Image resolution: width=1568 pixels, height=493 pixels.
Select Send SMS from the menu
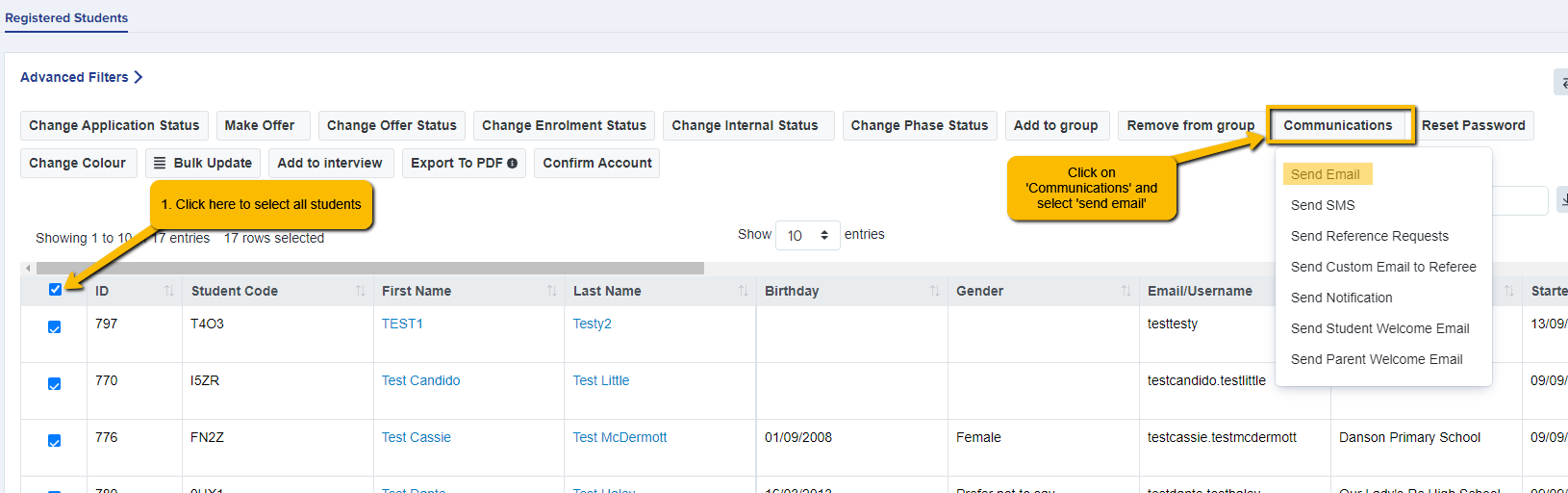coord(1323,205)
